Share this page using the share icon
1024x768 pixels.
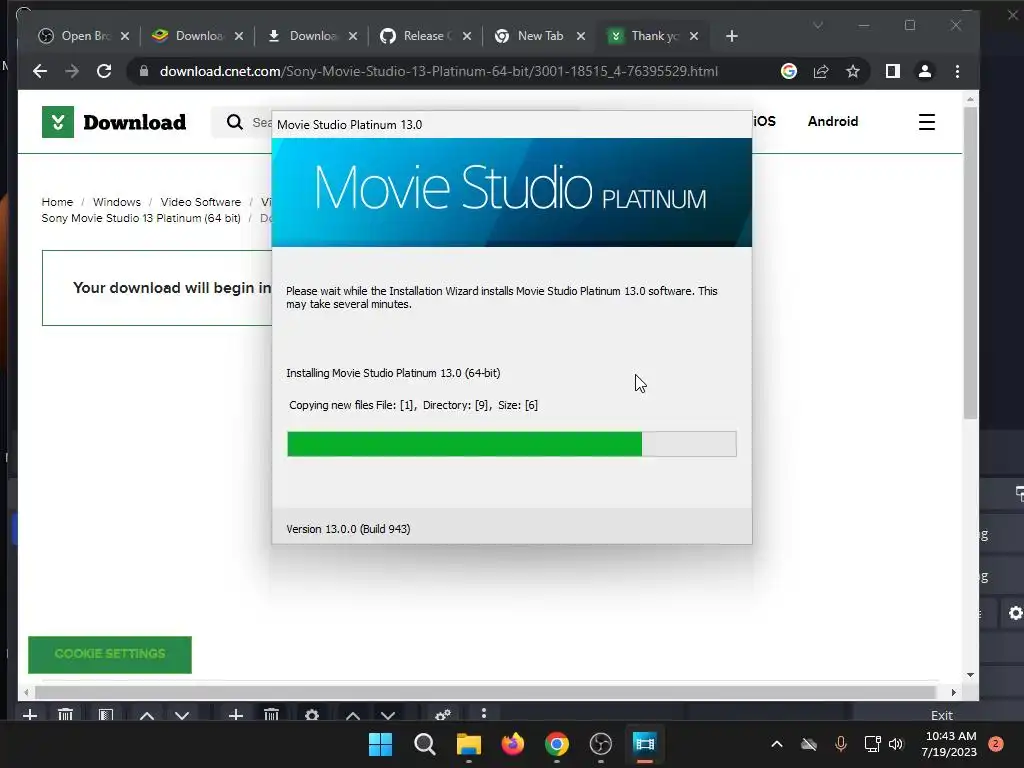coord(821,71)
